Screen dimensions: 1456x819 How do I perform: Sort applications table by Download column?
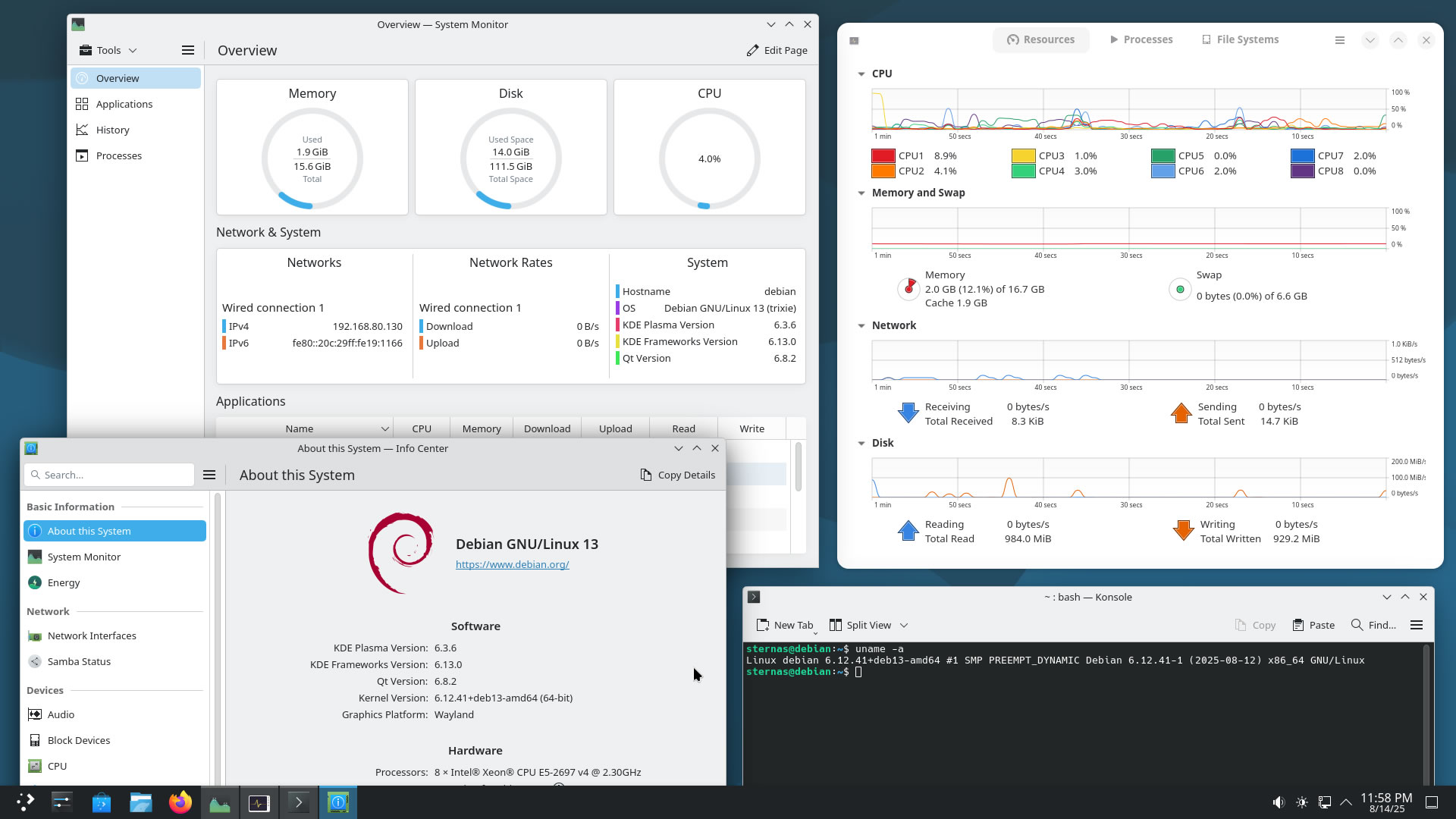(547, 428)
